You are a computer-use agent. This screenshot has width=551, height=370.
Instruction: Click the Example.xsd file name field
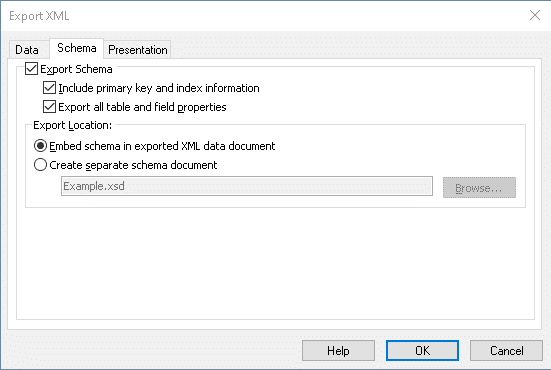pos(247,186)
